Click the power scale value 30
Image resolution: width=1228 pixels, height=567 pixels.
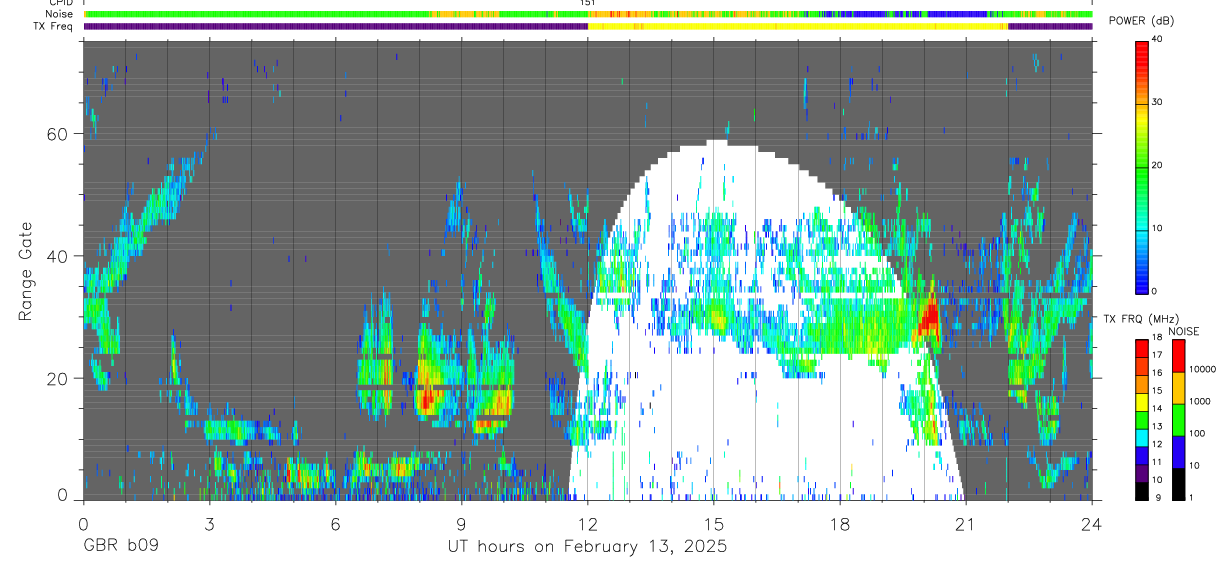tap(1157, 102)
